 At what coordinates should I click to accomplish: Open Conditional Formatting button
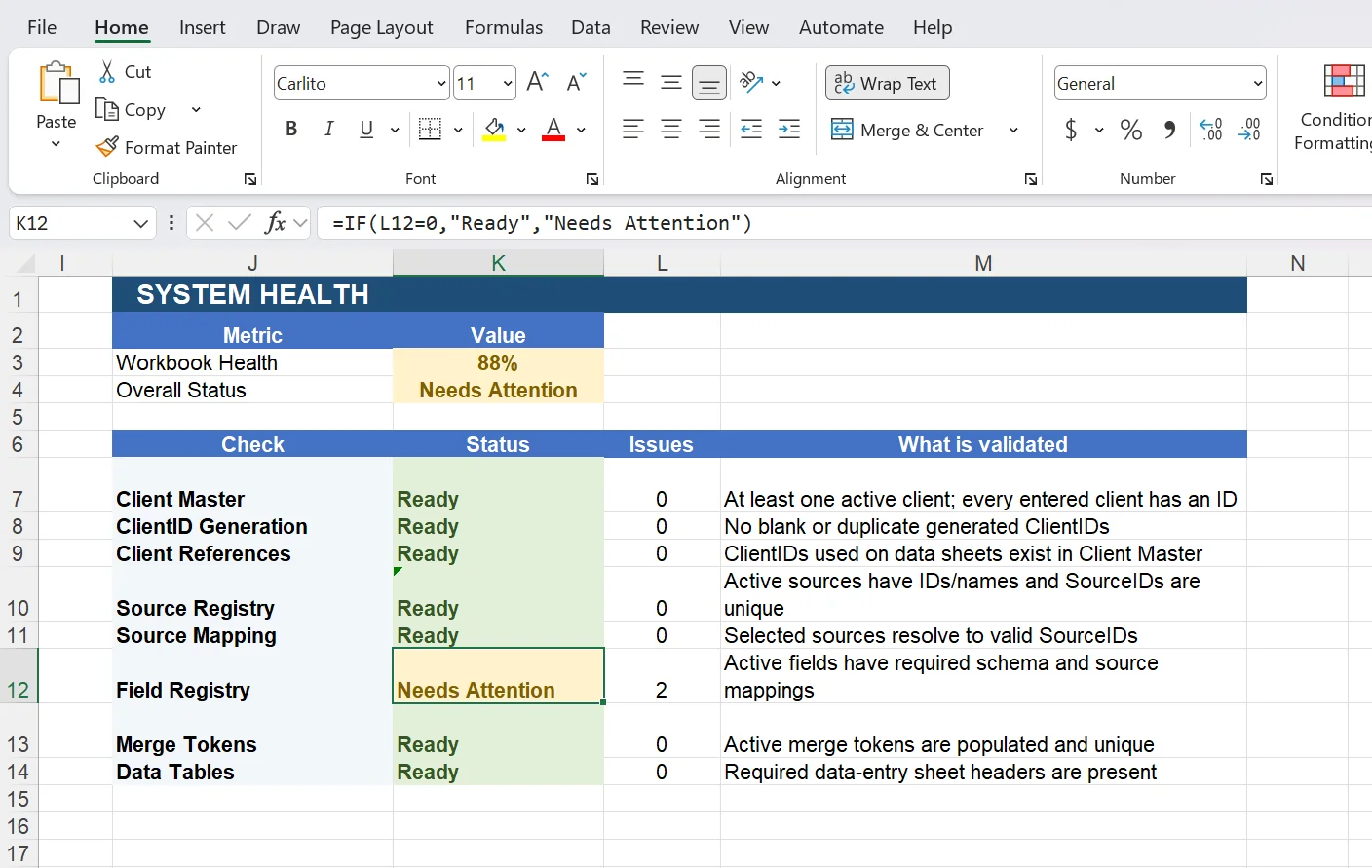pyautogui.click(x=1335, y=106)
